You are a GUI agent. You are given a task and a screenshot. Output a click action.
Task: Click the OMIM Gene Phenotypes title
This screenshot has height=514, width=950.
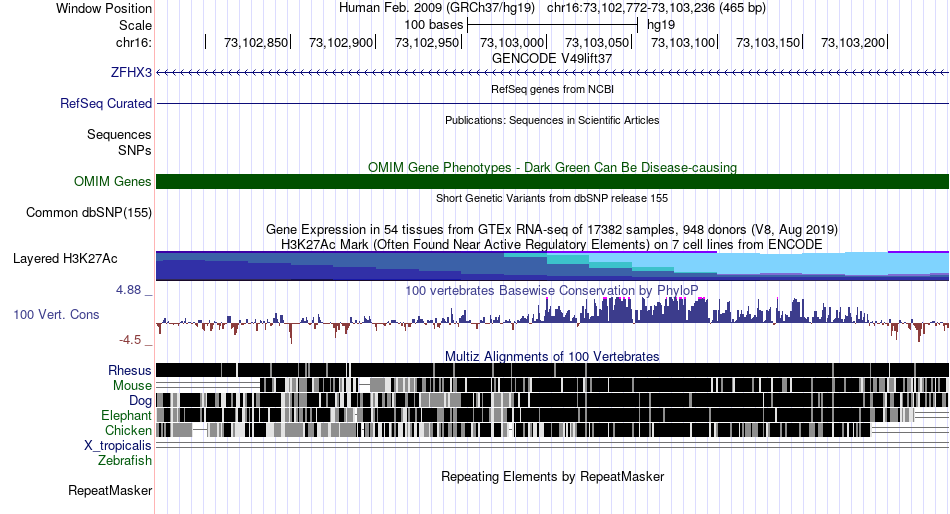[x=552, y=167]
